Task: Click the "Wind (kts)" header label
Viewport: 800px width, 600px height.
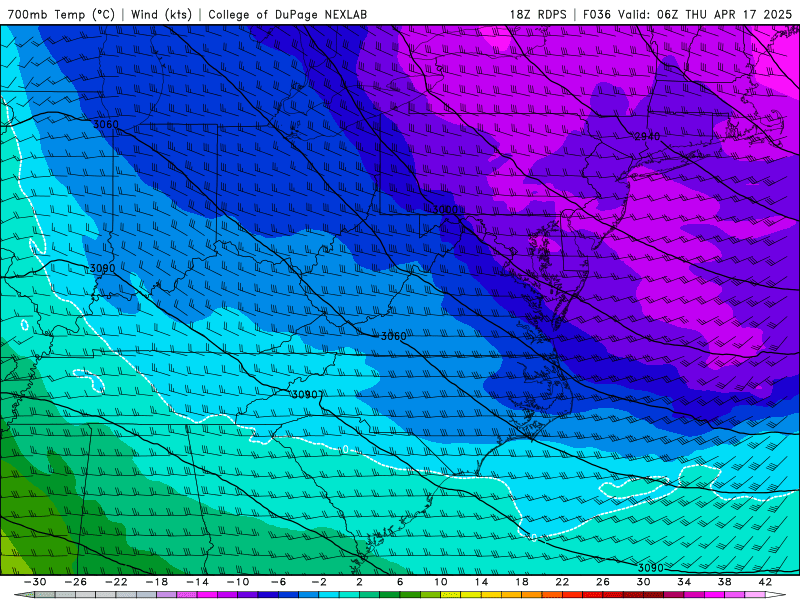Action: (161, 14)
